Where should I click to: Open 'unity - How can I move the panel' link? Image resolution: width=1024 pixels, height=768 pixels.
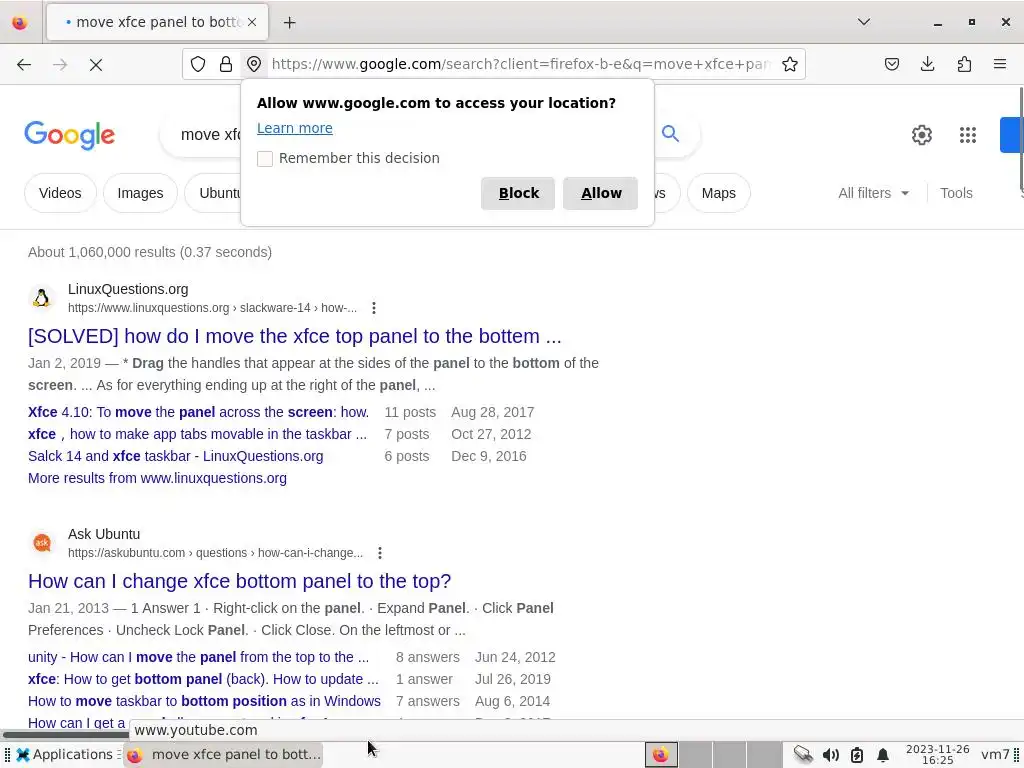coord(199,657)
